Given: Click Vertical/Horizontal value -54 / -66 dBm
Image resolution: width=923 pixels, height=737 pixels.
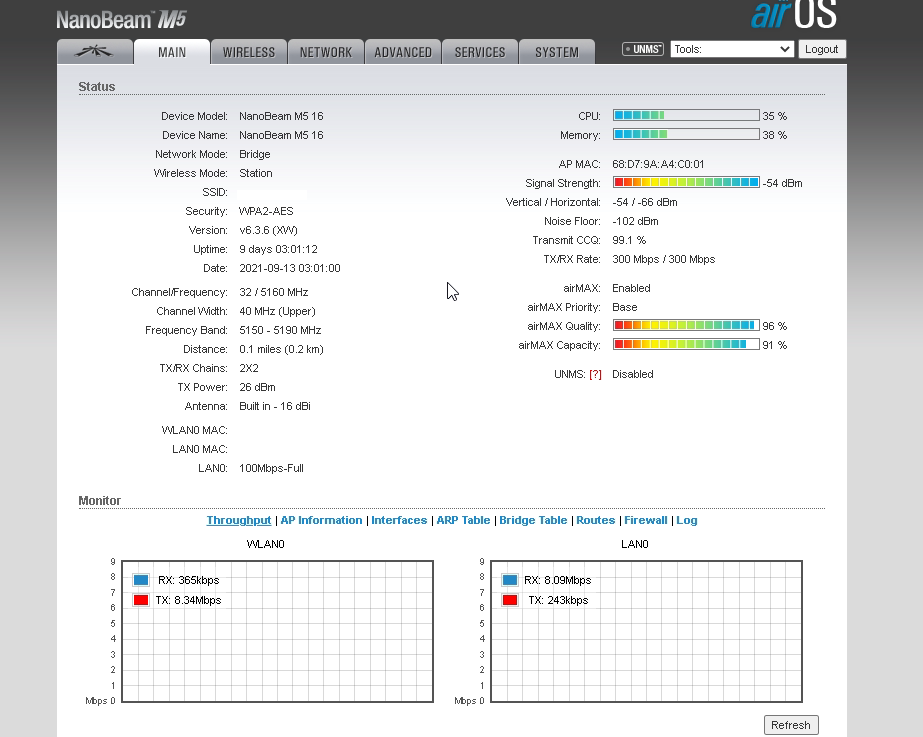Looking at the screenshot, I should click(645, 202).
